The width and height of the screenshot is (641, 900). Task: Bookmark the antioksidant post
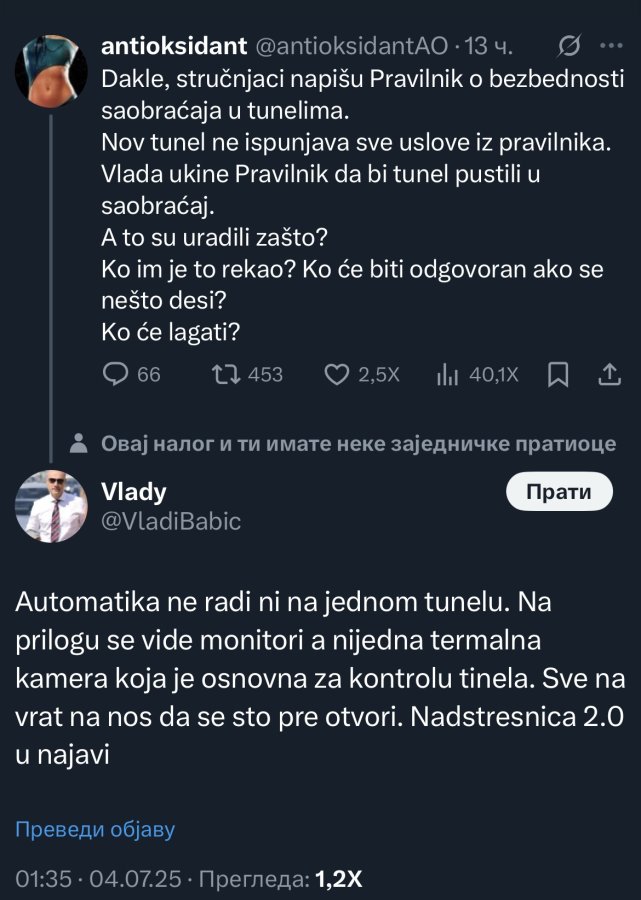pyautogui.click(x=559, y=375)
